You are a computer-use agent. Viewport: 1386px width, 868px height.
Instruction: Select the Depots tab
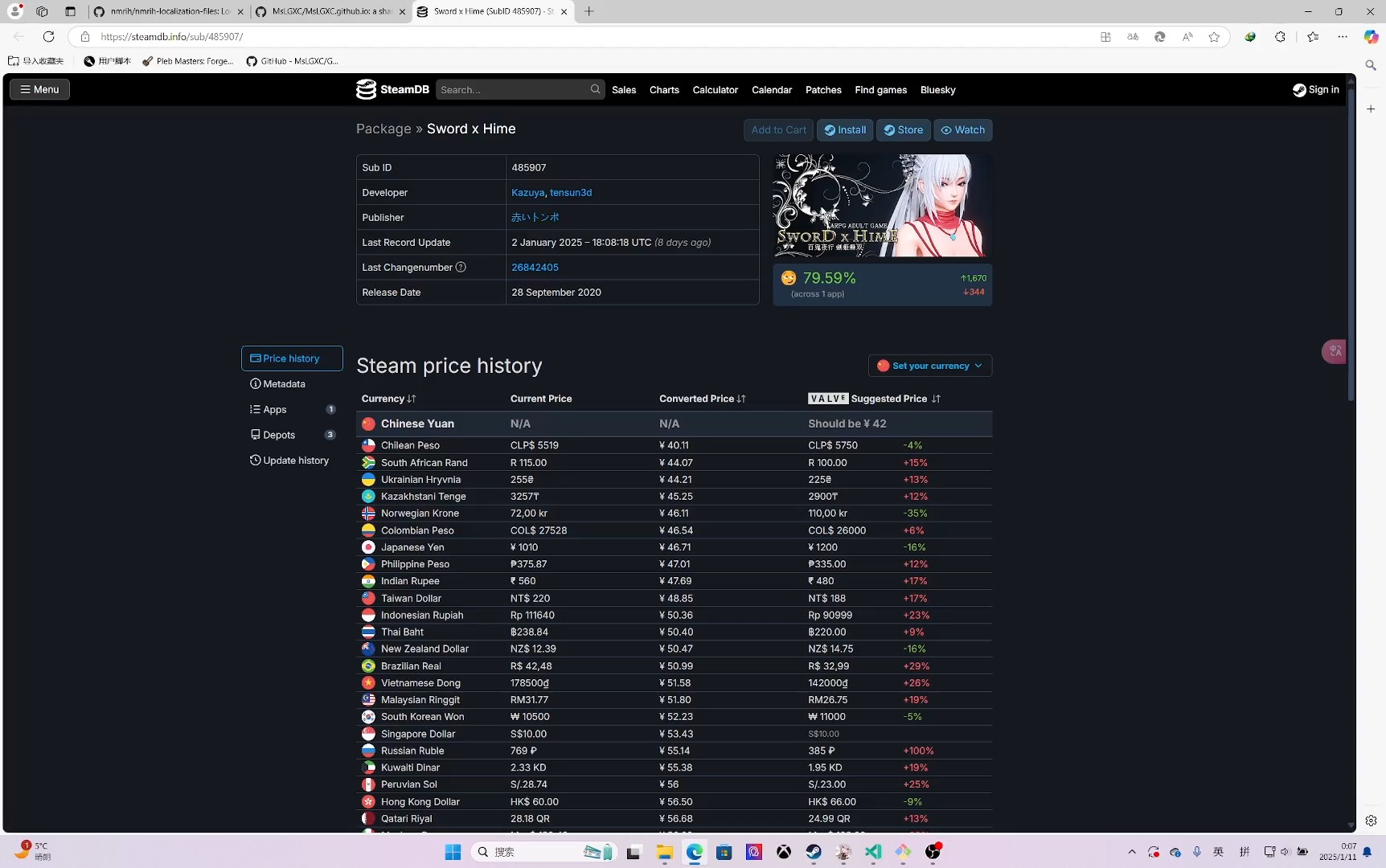[292, 435]
